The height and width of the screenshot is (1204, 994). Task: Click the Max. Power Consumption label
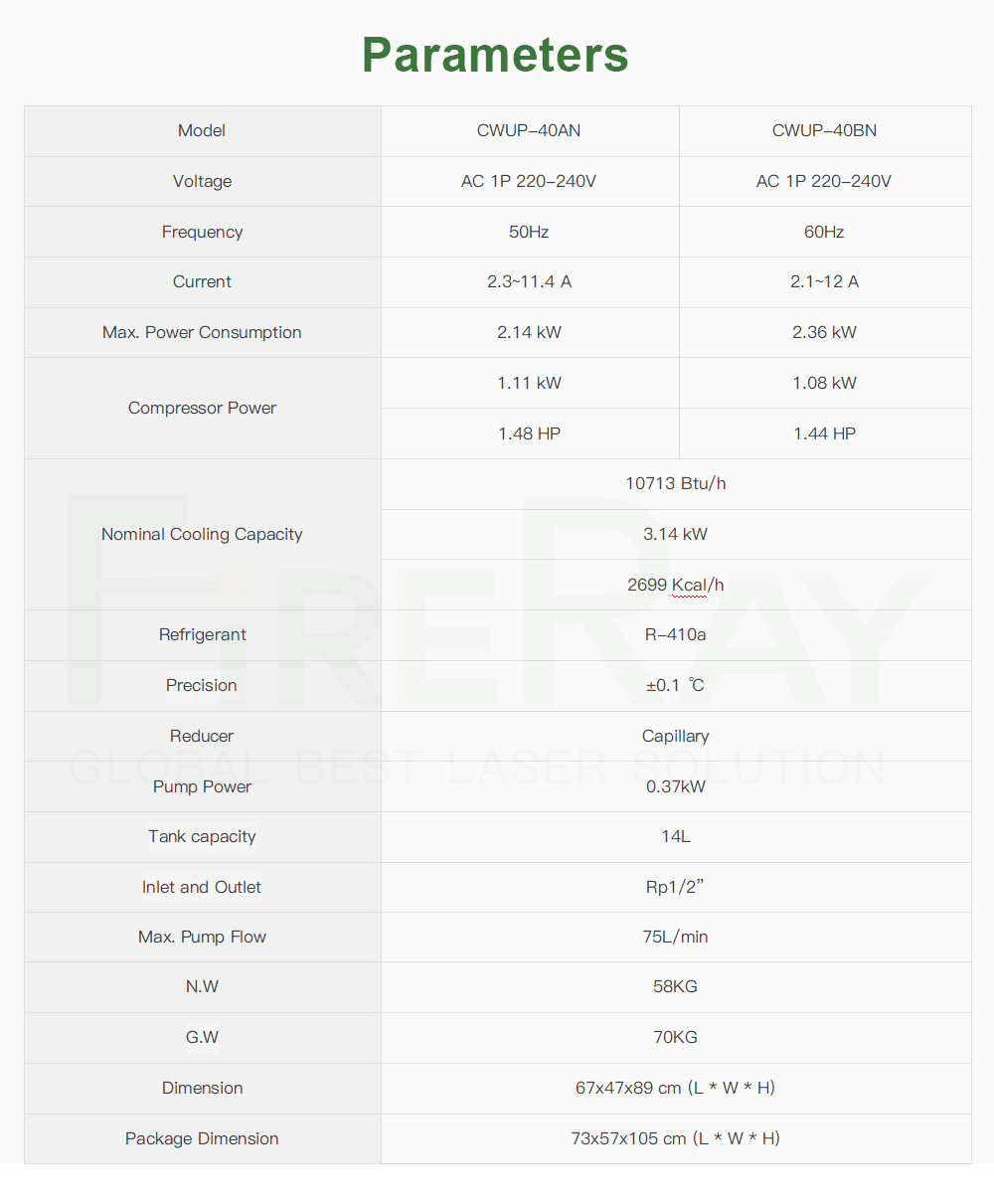(202, 333)
